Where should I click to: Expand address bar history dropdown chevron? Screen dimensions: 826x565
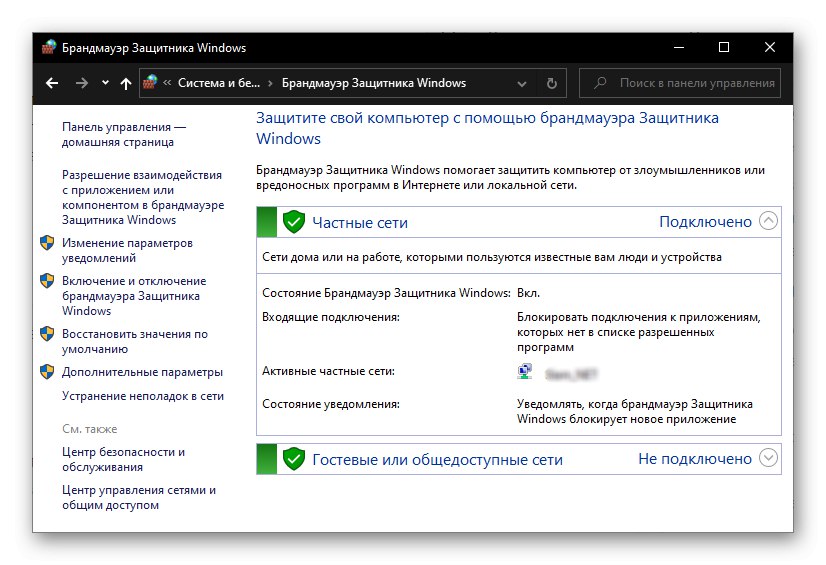(x=522, y=84)
